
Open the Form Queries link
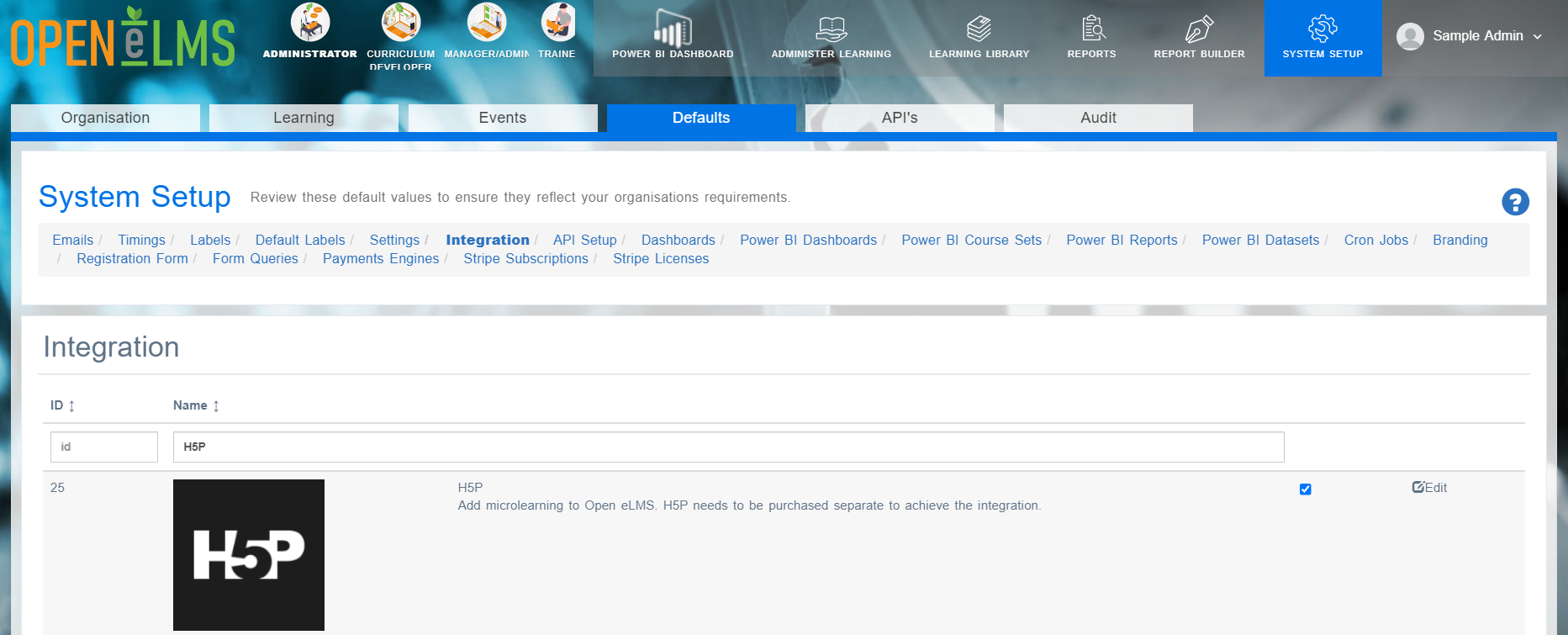point(255,259)
